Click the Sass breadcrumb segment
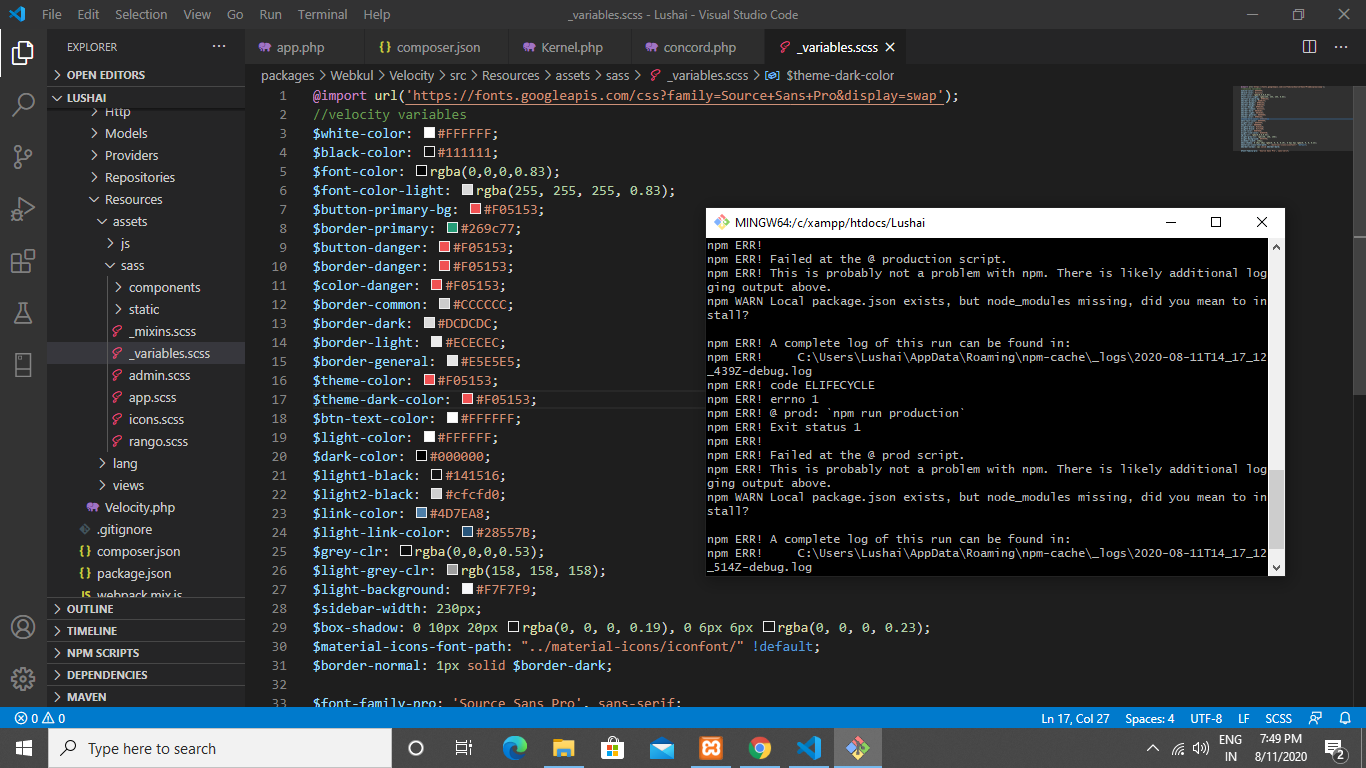 click(x=617, y=75)
